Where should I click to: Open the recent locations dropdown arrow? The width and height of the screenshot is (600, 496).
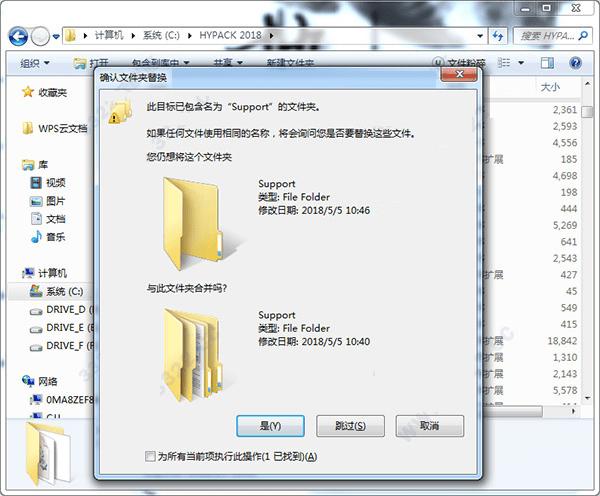[x=56, y=37]
